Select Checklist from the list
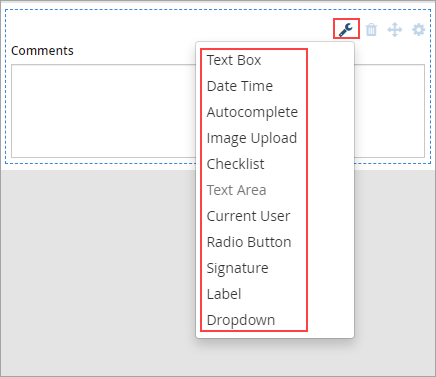This screenshot has height=377, width=436. tap(235, 164)
